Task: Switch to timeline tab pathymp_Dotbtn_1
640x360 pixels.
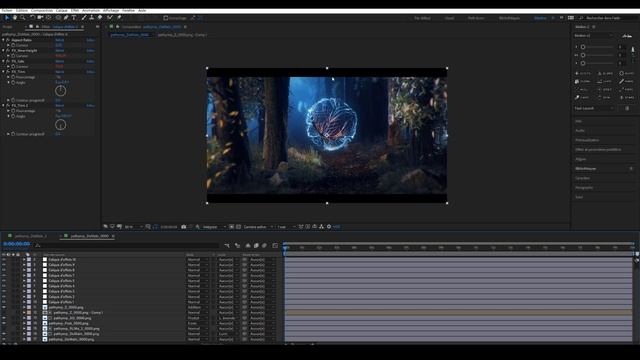Action: tap(31, 236)
